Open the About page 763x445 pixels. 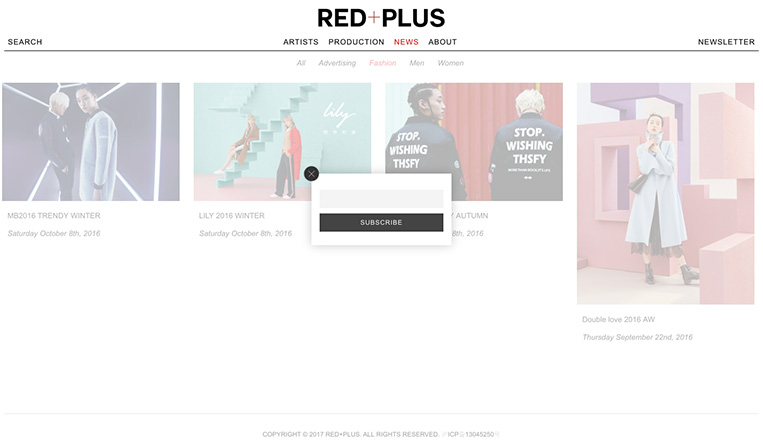point(442,42)
